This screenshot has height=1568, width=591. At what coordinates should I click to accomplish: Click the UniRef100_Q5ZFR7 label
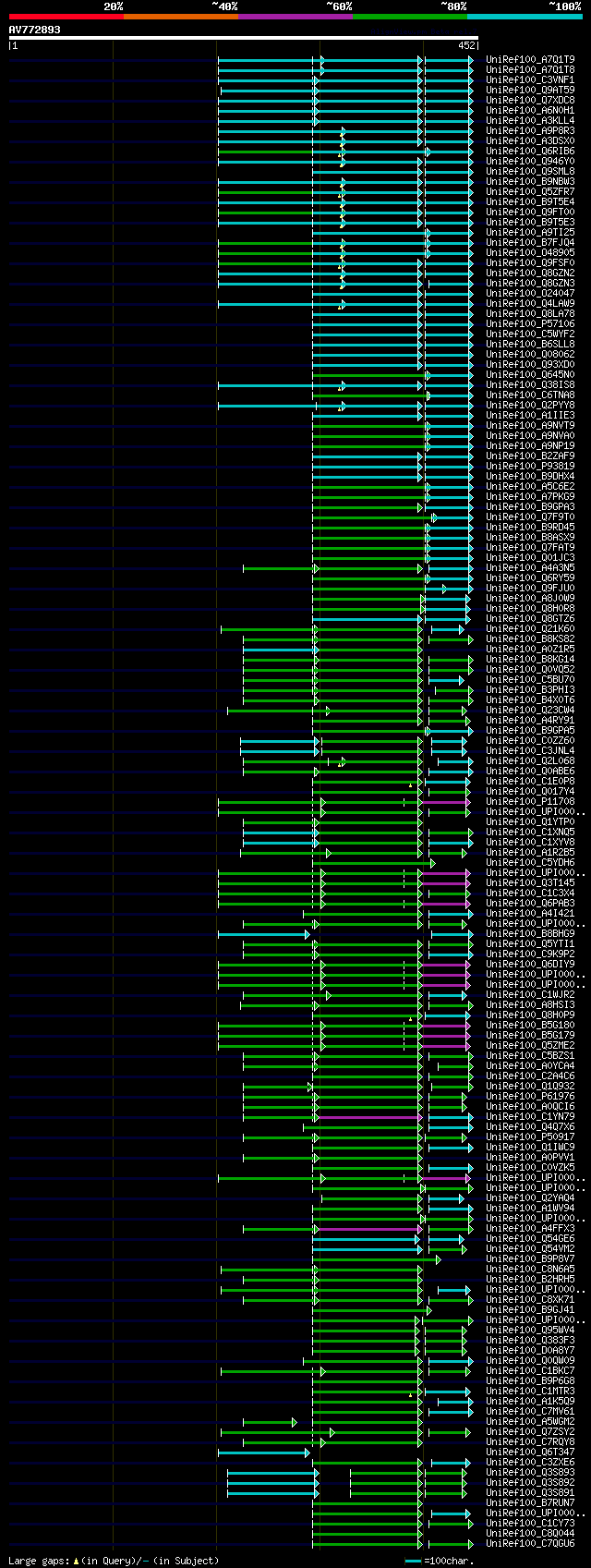point(530,191)
